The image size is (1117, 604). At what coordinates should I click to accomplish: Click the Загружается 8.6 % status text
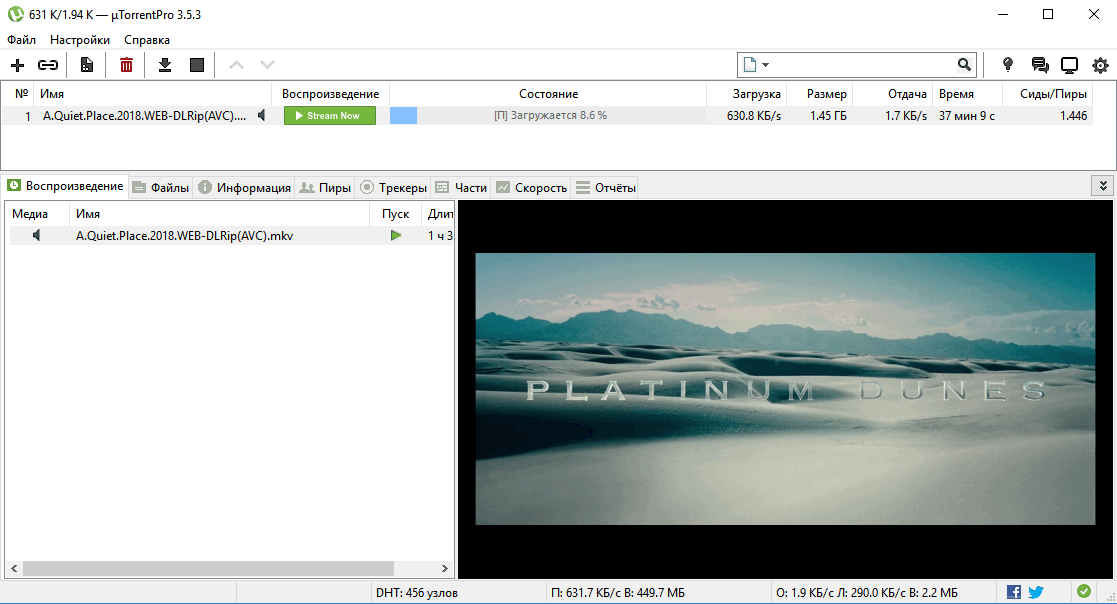pos(551,115)
